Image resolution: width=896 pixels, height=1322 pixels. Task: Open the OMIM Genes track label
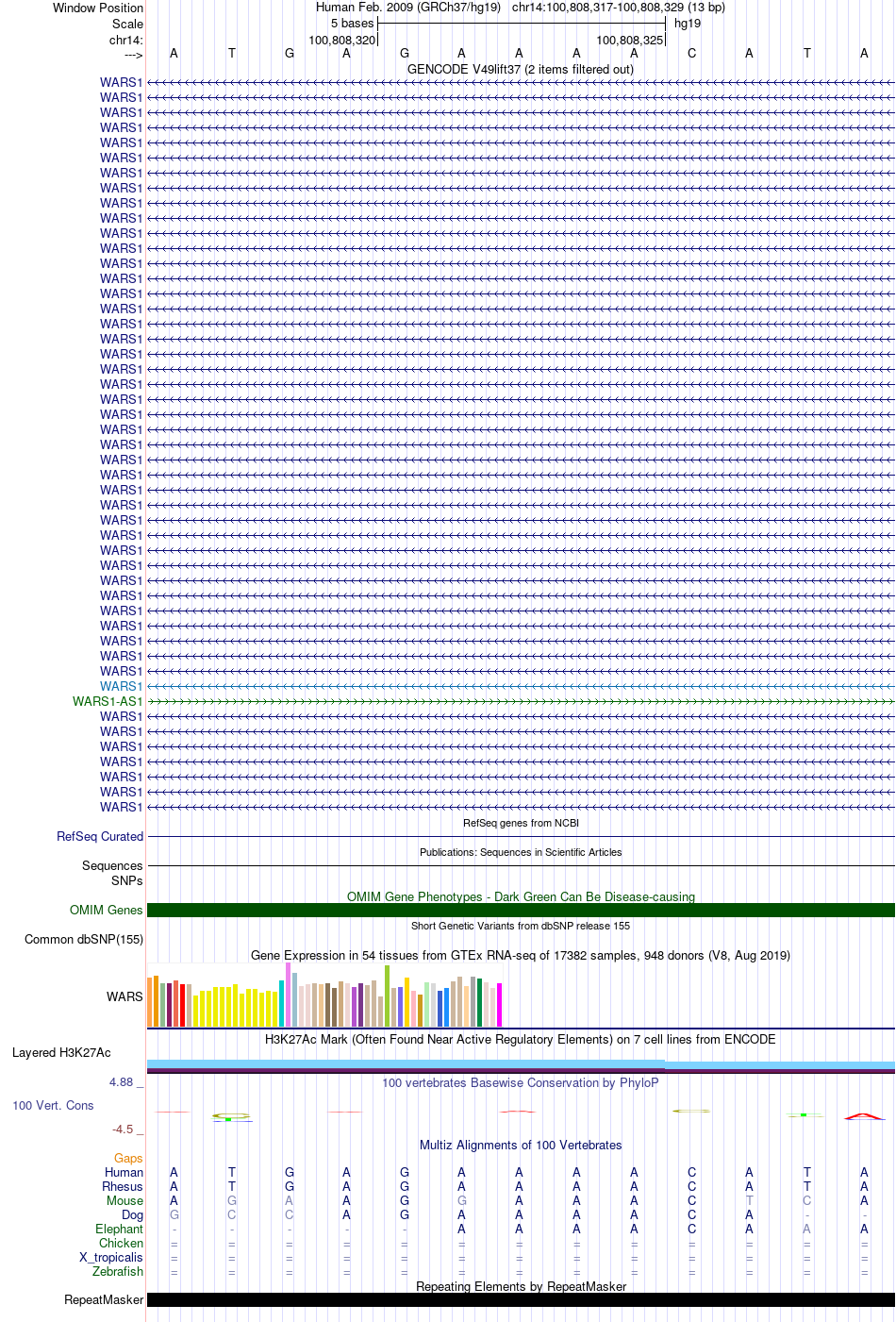click(107, 910)
